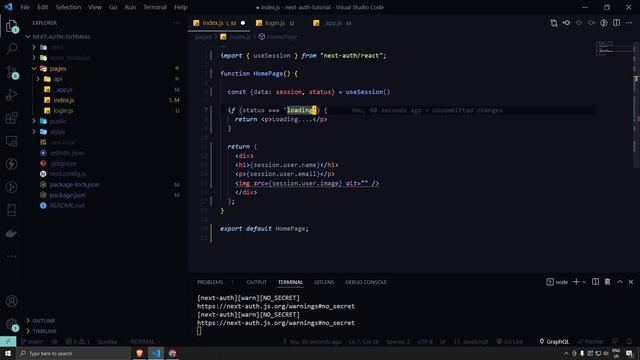Open the Windows Start menu

click(x=8, y=353)
